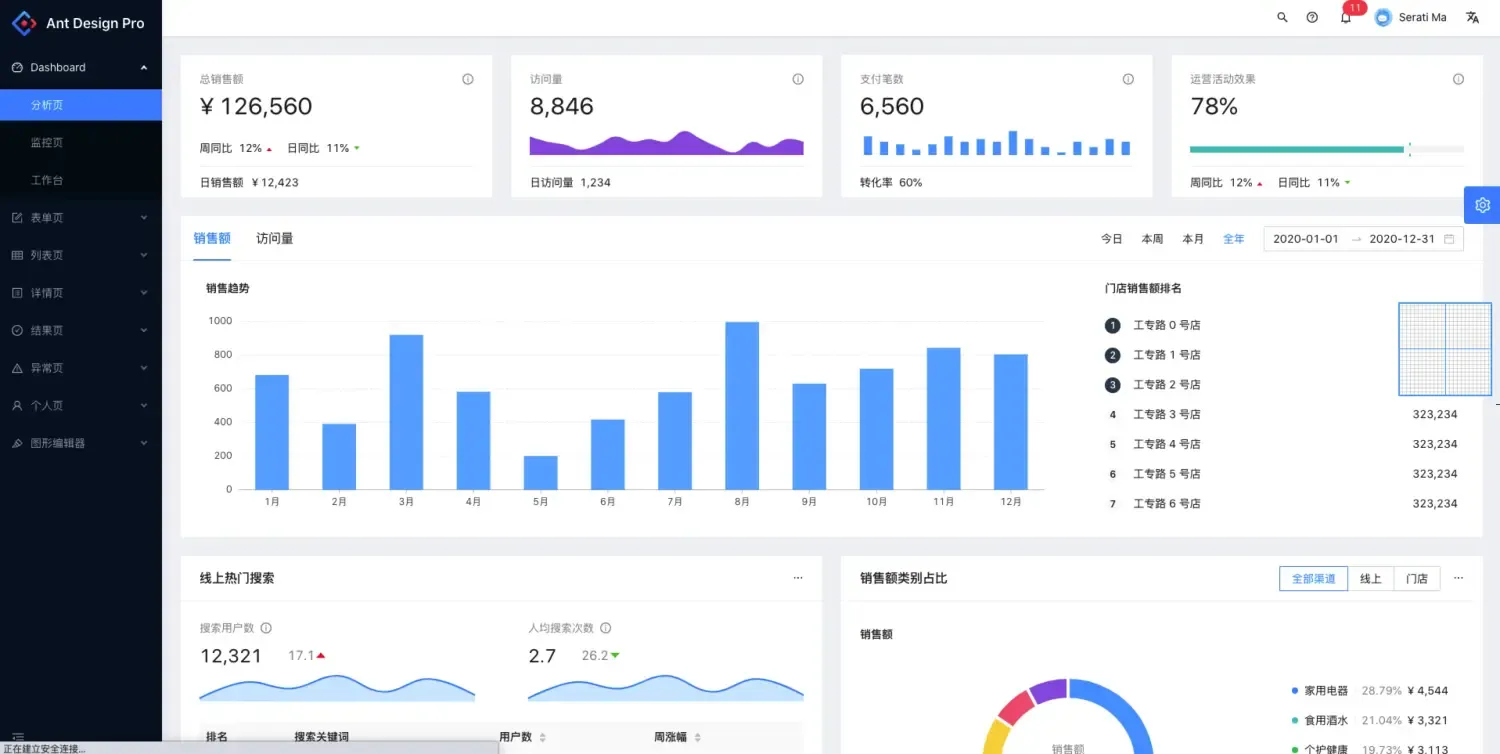The width and height of the screenshot is (1500, 754).
Task: Click the Ant Design Pro logo
Action: pos(80,22)
